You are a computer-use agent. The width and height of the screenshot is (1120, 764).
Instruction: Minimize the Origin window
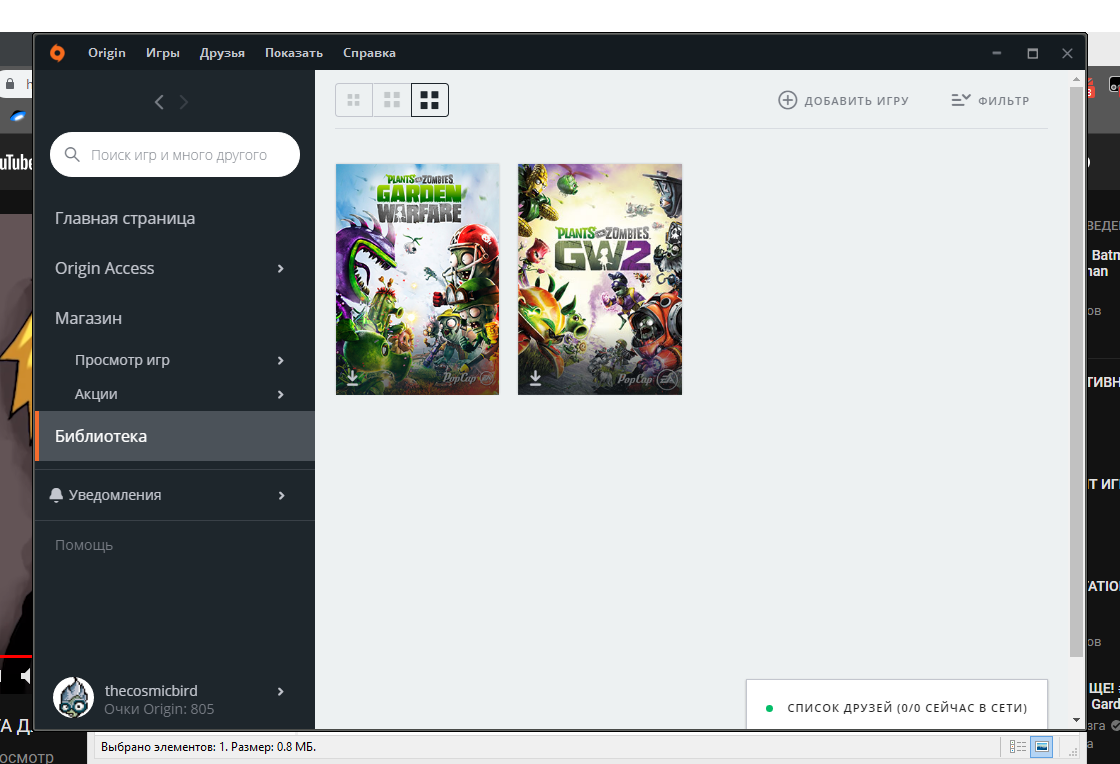click(996, 53)
